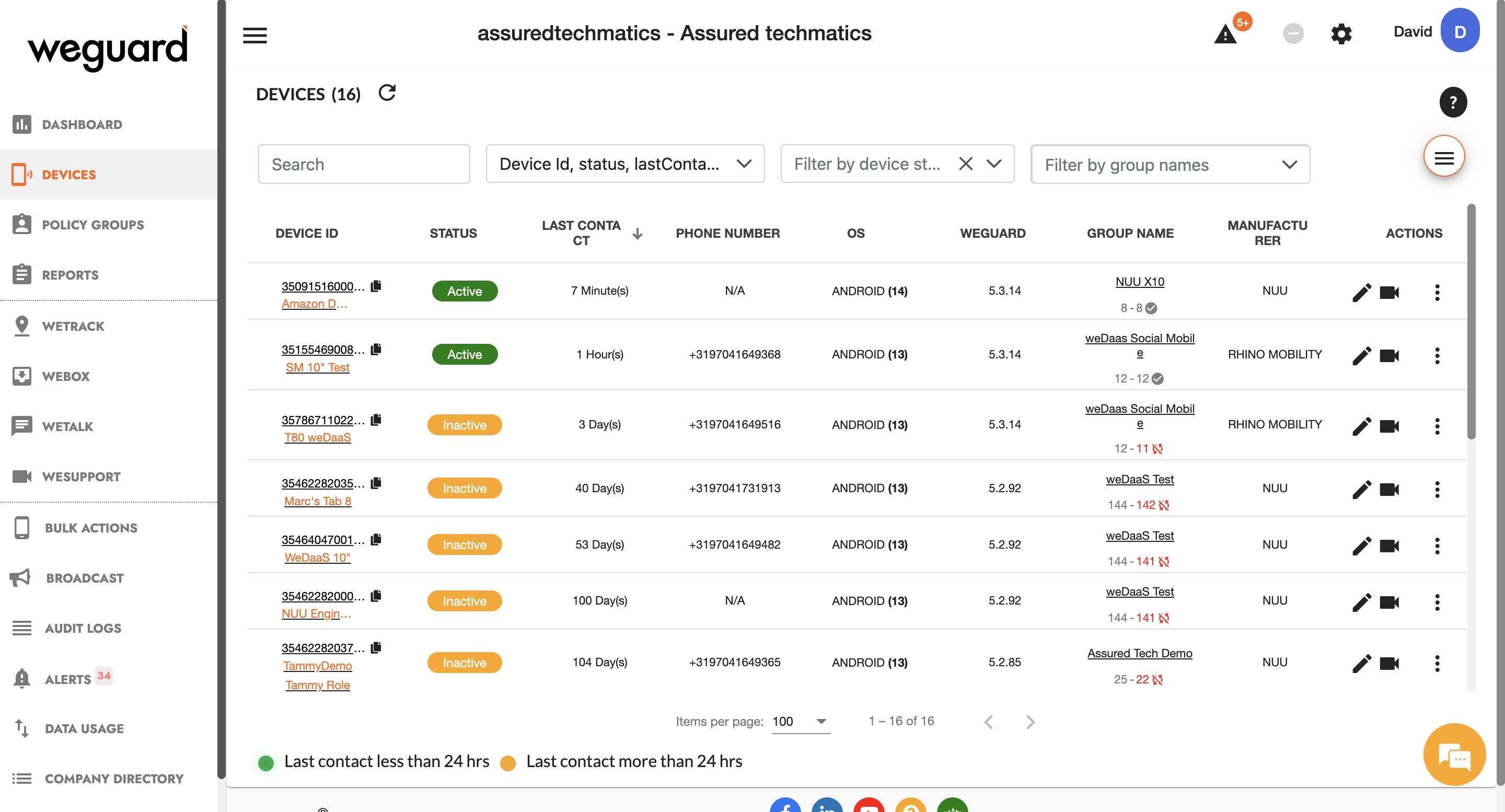The image size is (1505, 812).
Task: Toggle Last Contact sort arrow
Action: click(x=638, y=234)
